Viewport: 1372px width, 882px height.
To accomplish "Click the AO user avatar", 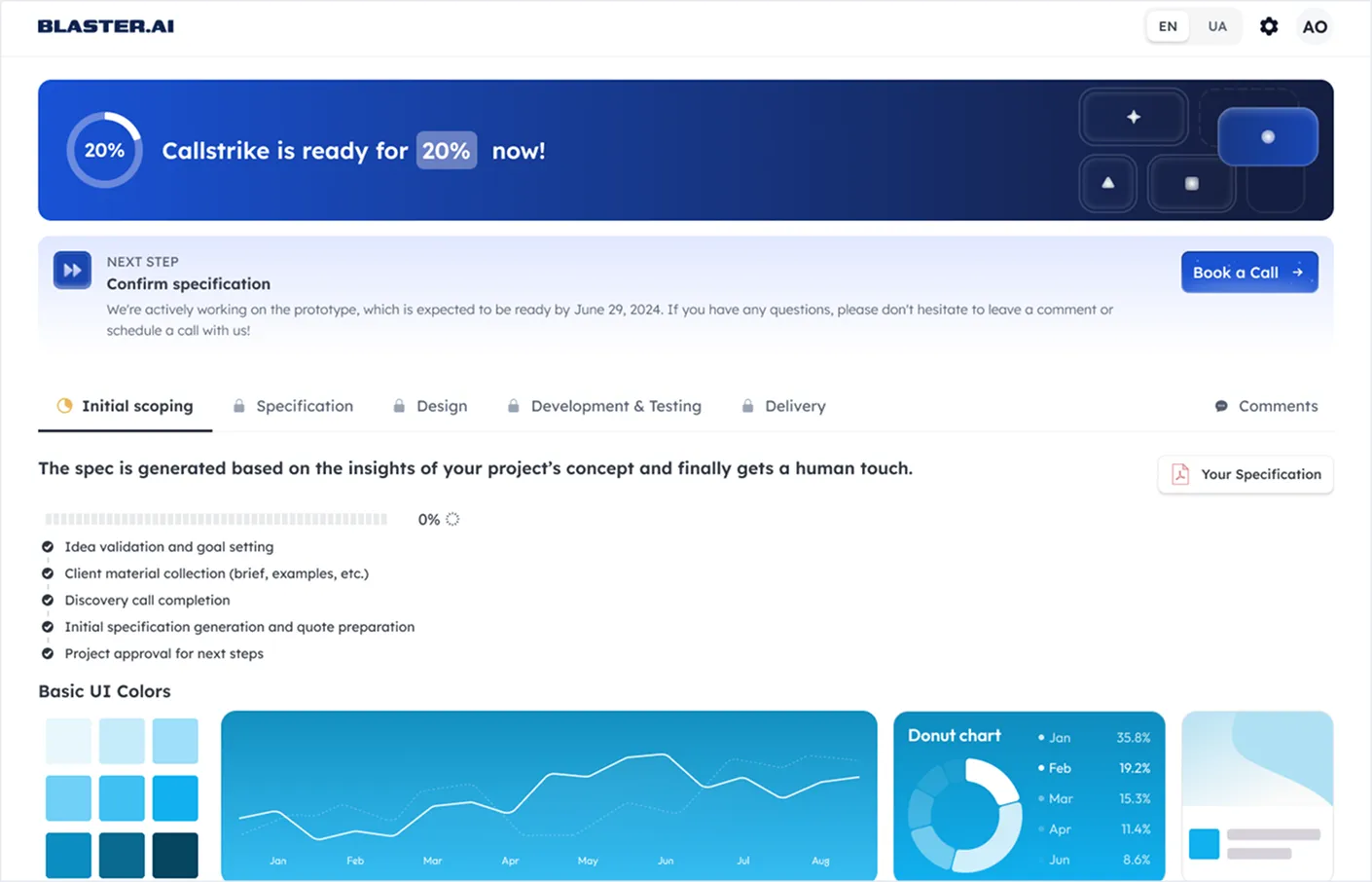I will (1315, 26).
